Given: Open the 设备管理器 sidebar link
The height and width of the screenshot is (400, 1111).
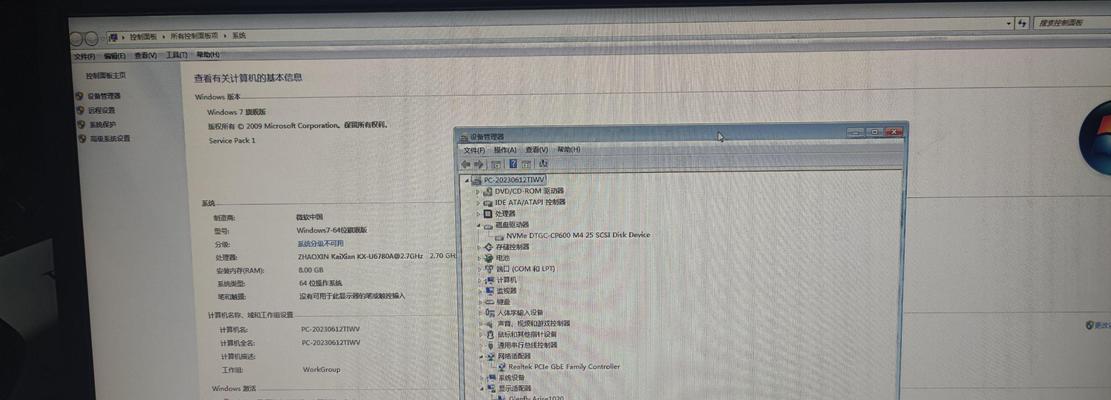Looking at the screenshot, I should pyautogui.click(x=103, y=96).
